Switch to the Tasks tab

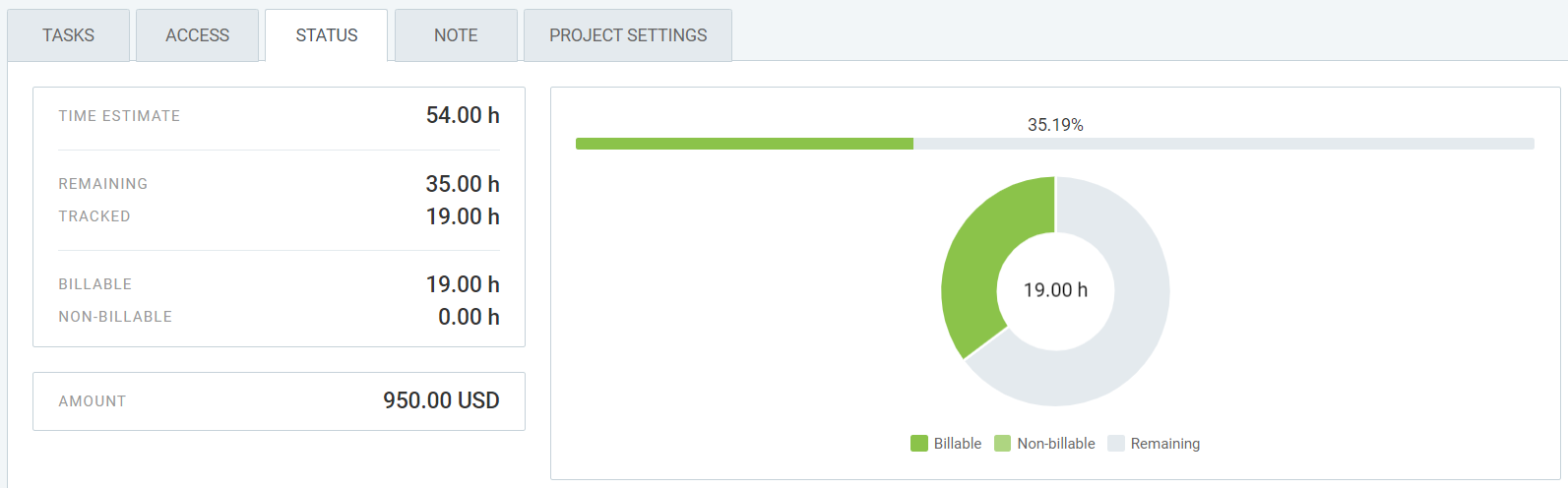(68, 35)
